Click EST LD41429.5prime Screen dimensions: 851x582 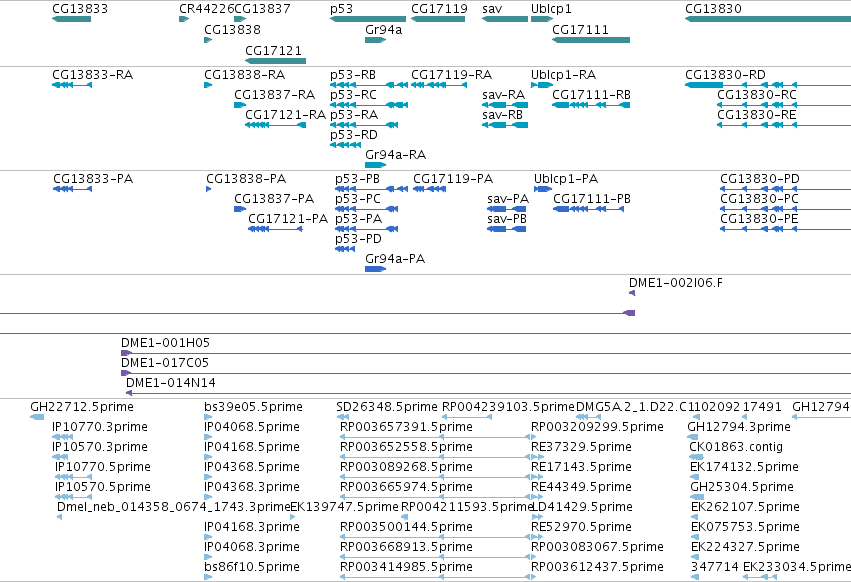(x=538, y=517)
